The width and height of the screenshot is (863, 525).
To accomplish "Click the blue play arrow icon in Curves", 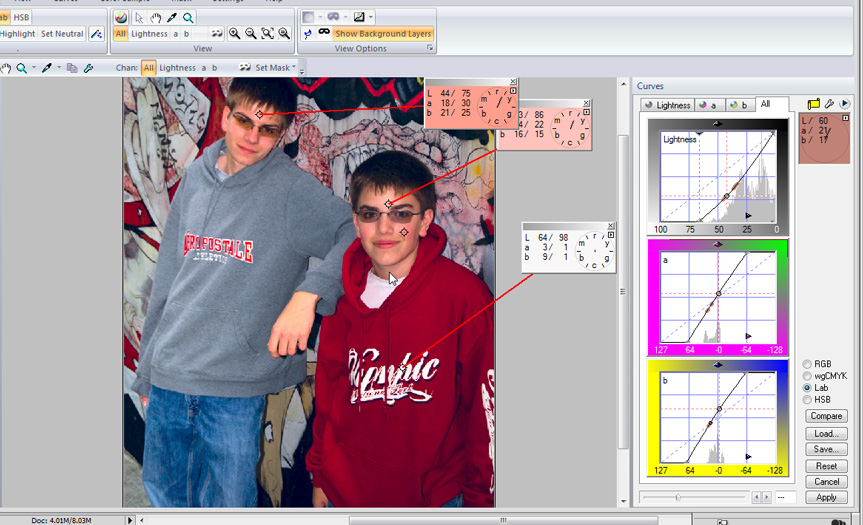I will click(x=845, y=103).
